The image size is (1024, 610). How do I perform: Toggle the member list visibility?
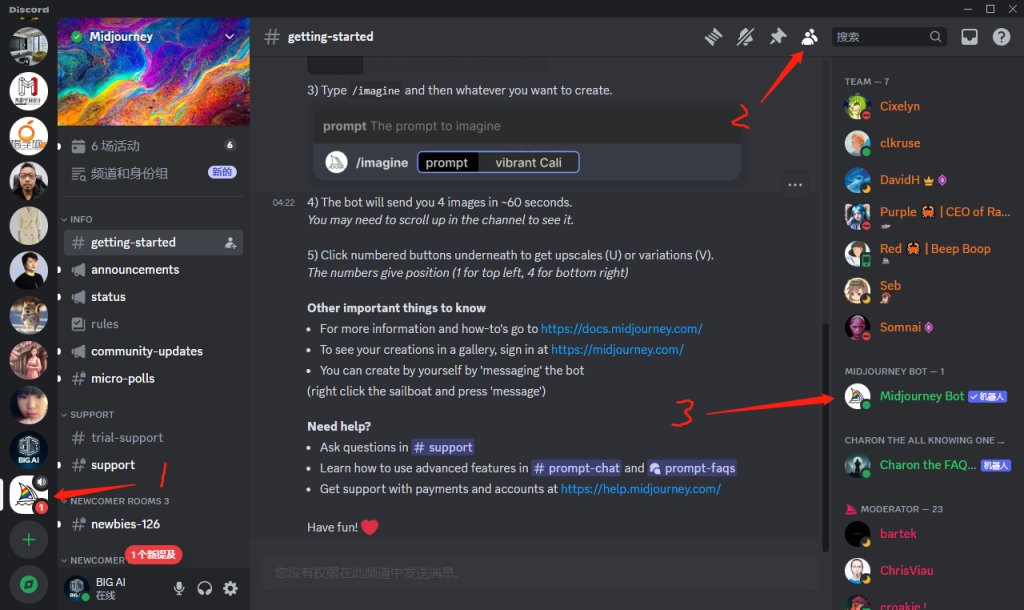[810, 37]
